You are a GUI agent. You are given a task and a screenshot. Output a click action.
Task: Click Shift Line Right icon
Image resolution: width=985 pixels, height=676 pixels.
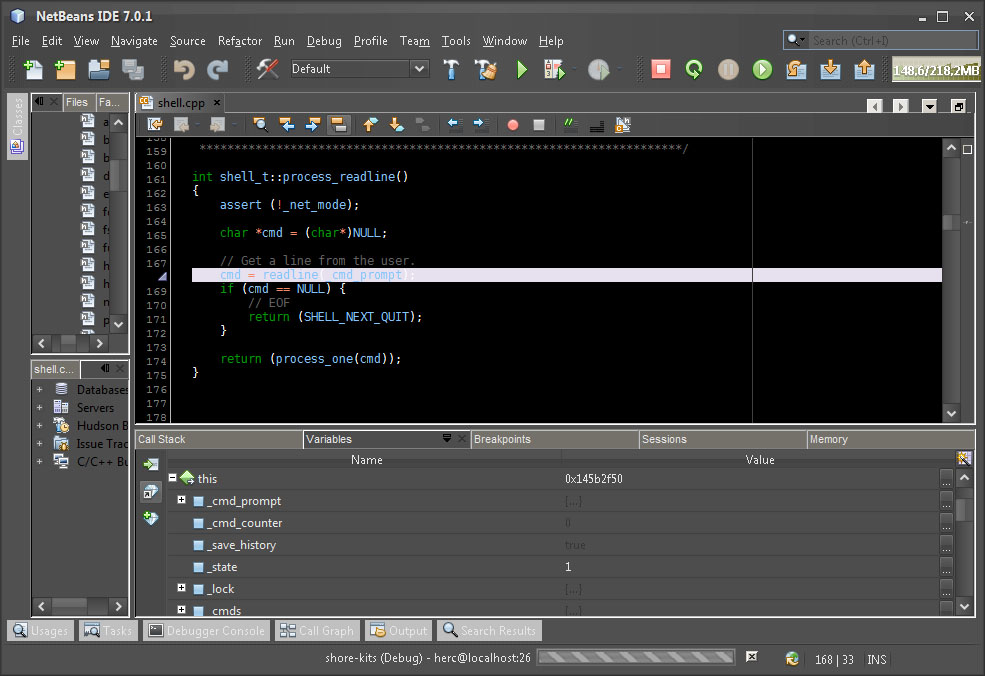[481, 124]
